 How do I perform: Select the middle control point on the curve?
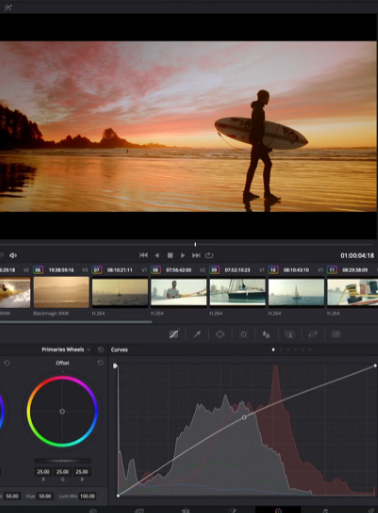tap(244, 417)
